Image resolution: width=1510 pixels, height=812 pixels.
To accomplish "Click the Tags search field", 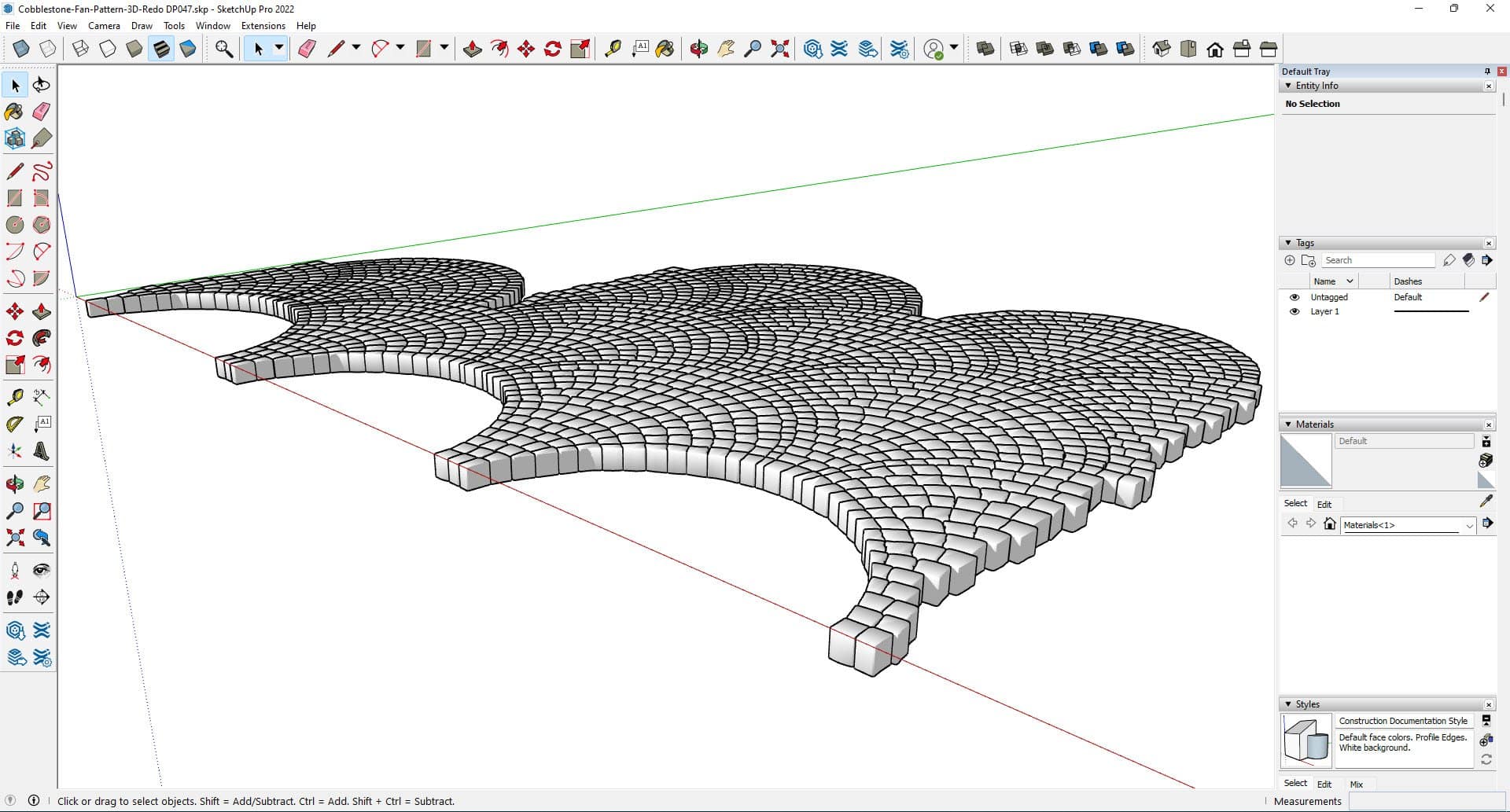I will 1378,260.
